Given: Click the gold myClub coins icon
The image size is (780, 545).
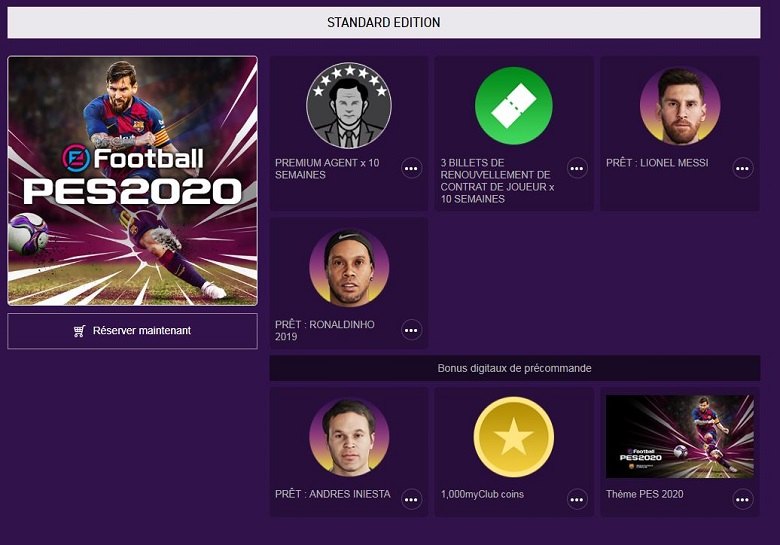Looking at the screenshot, I should click(x=514, y=437).
